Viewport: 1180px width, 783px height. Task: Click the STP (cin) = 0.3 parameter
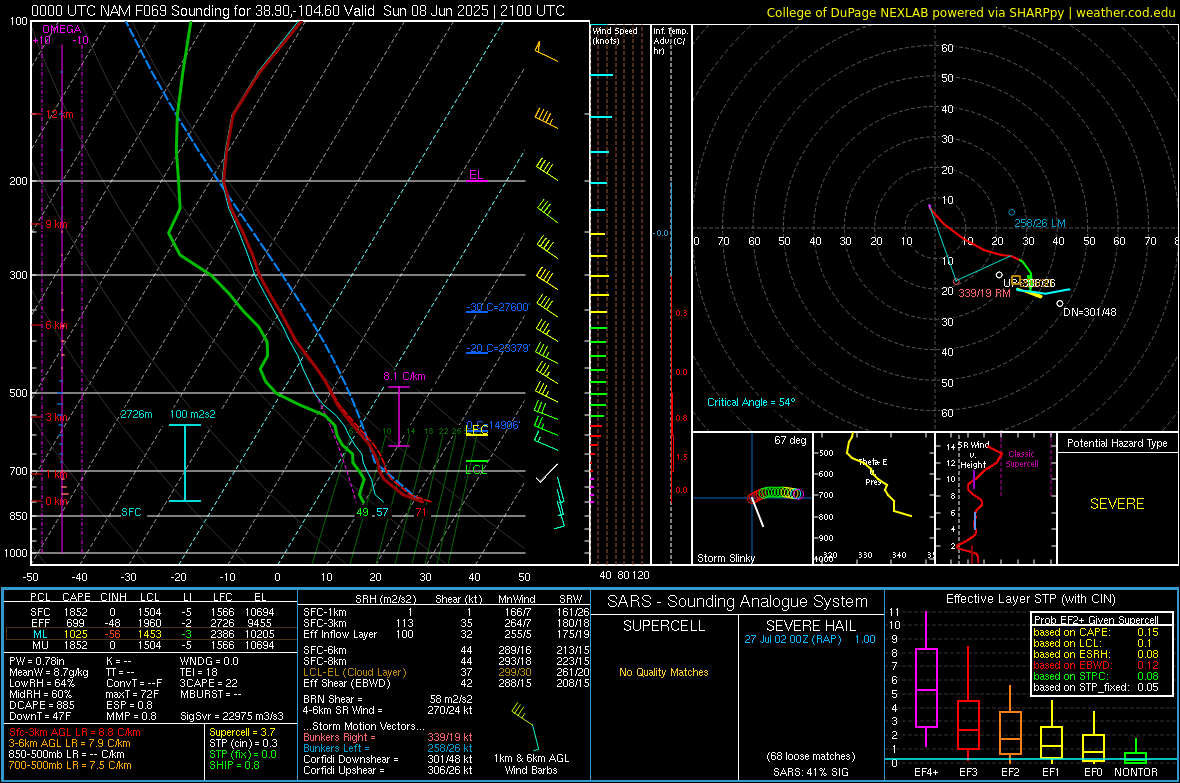pyautogui.click(x=243, y=743)
